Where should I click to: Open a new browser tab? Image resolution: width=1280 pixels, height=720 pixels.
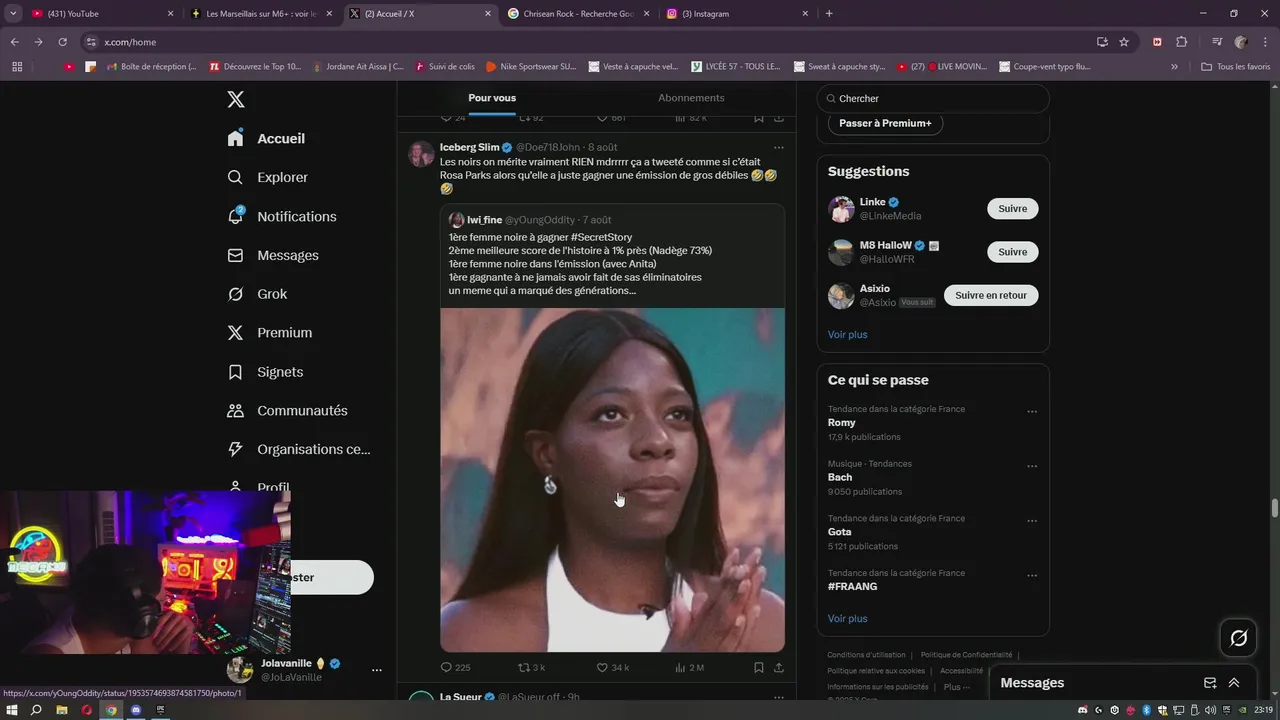click(x=829, y=14)
